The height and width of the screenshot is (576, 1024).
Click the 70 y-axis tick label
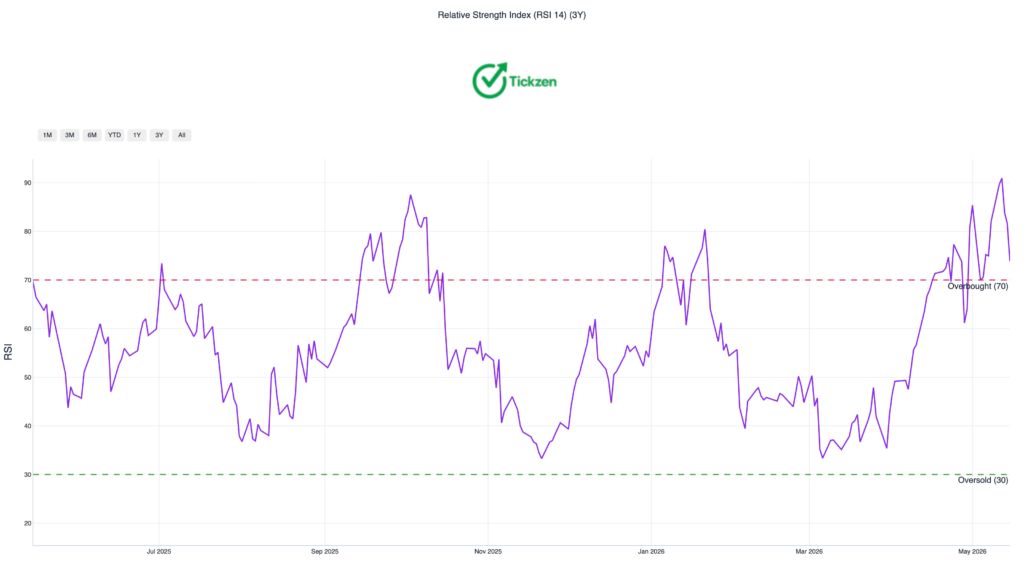(x=27, y=280)
